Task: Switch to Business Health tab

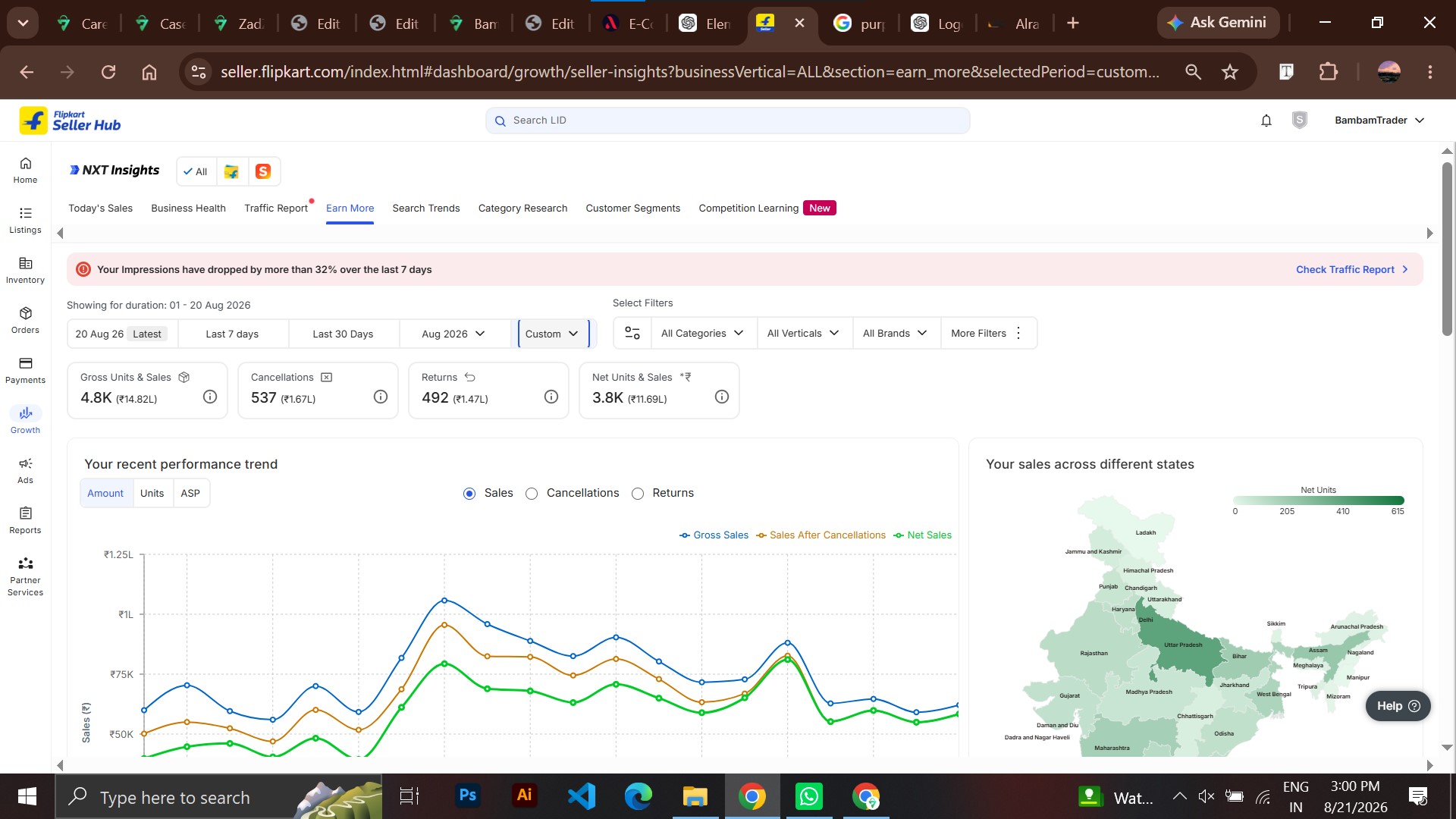Action: (188, 208)
